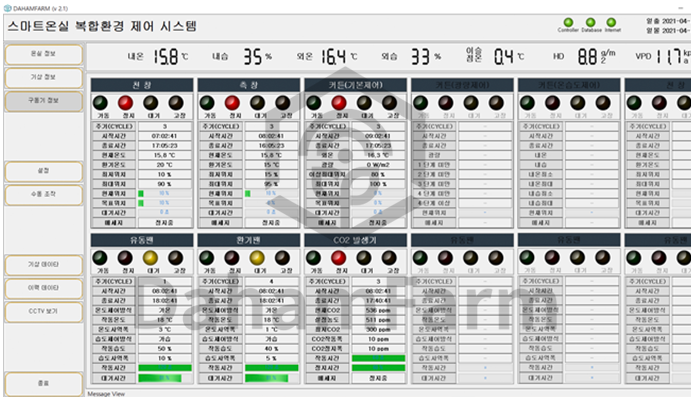The height and width of the screenshot is (397, 691).
Task: Open 수동 조작 manual control
Action: pos(44,194)
